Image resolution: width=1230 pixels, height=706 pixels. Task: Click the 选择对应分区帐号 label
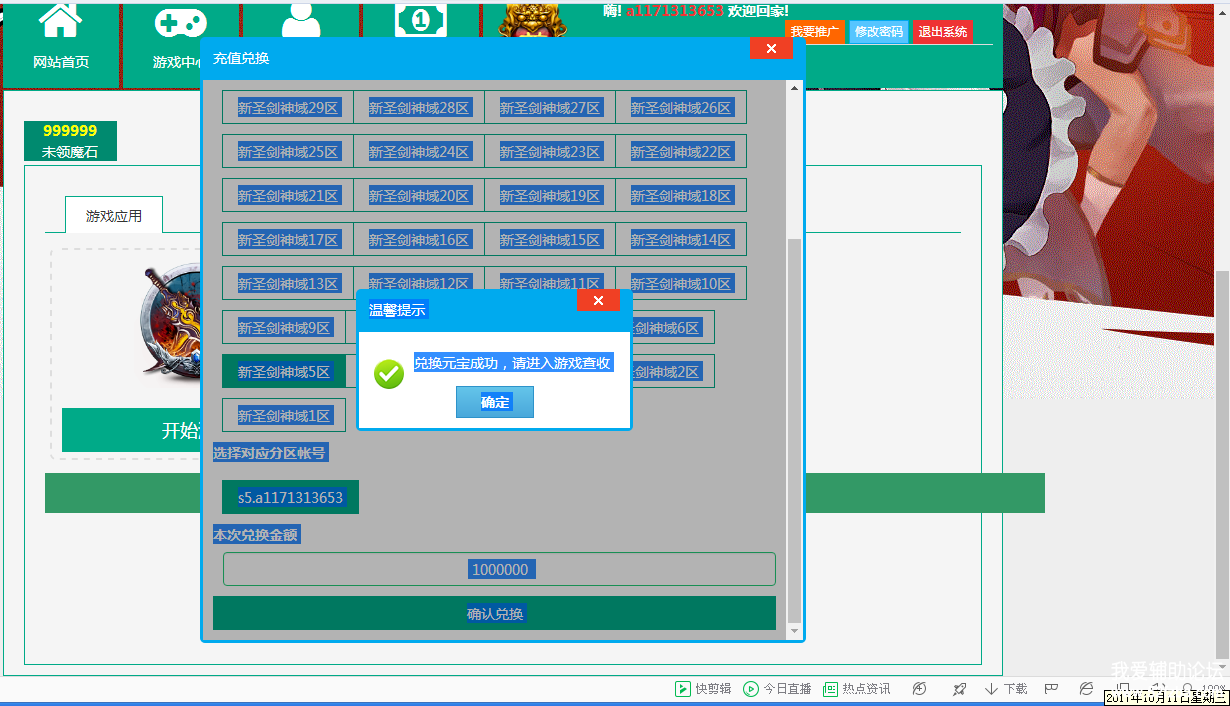click(x=270, y=453)
